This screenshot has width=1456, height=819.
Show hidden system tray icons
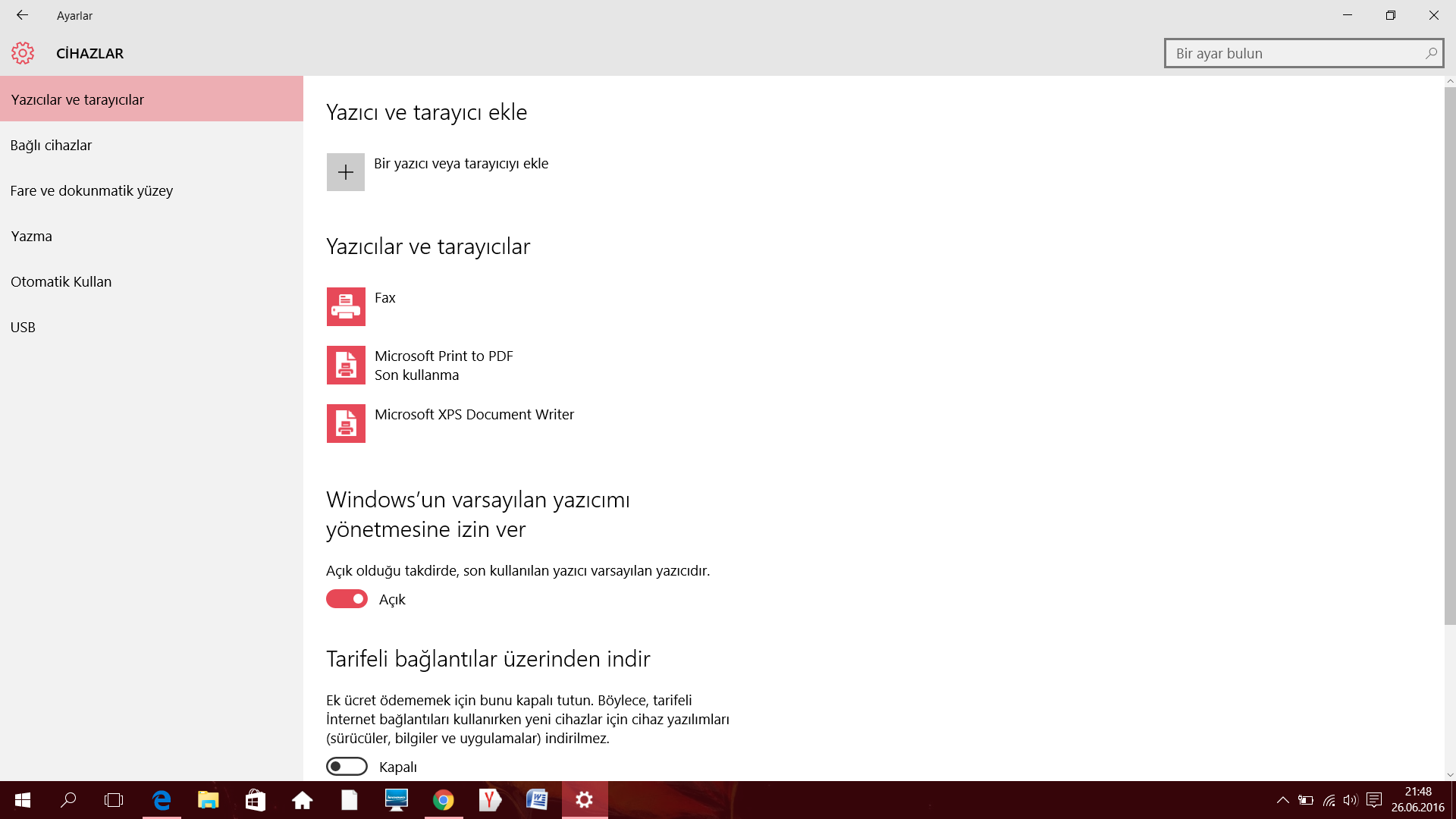coord(1283,800)
